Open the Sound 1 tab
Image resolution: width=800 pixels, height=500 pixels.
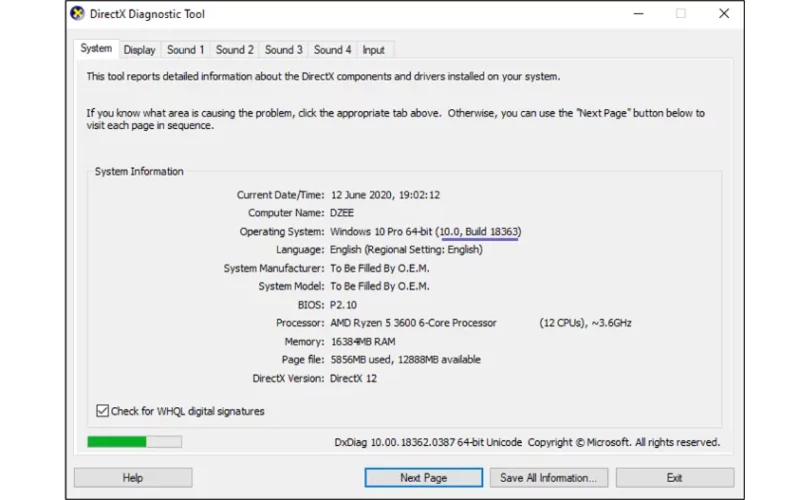[185, 50]
